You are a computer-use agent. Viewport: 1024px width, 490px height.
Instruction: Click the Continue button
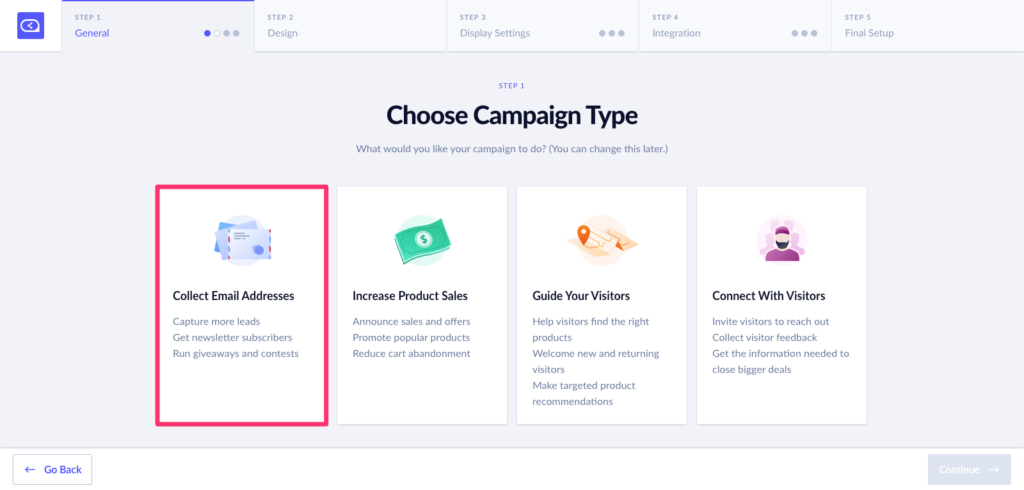(x=969, y=470)
